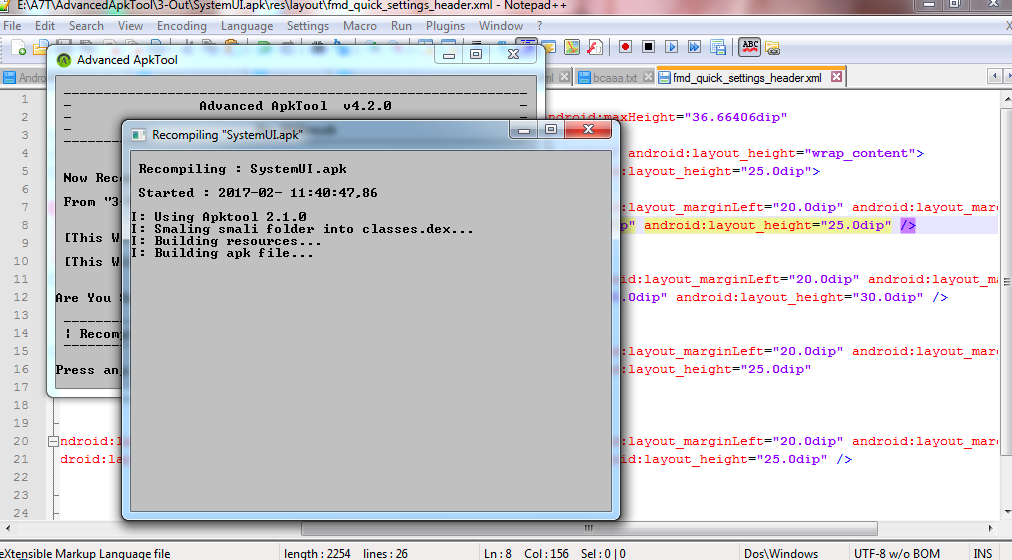1012x560 pixels.
Task: Click 'Ln : 8' in status bar
Action: 498,554
